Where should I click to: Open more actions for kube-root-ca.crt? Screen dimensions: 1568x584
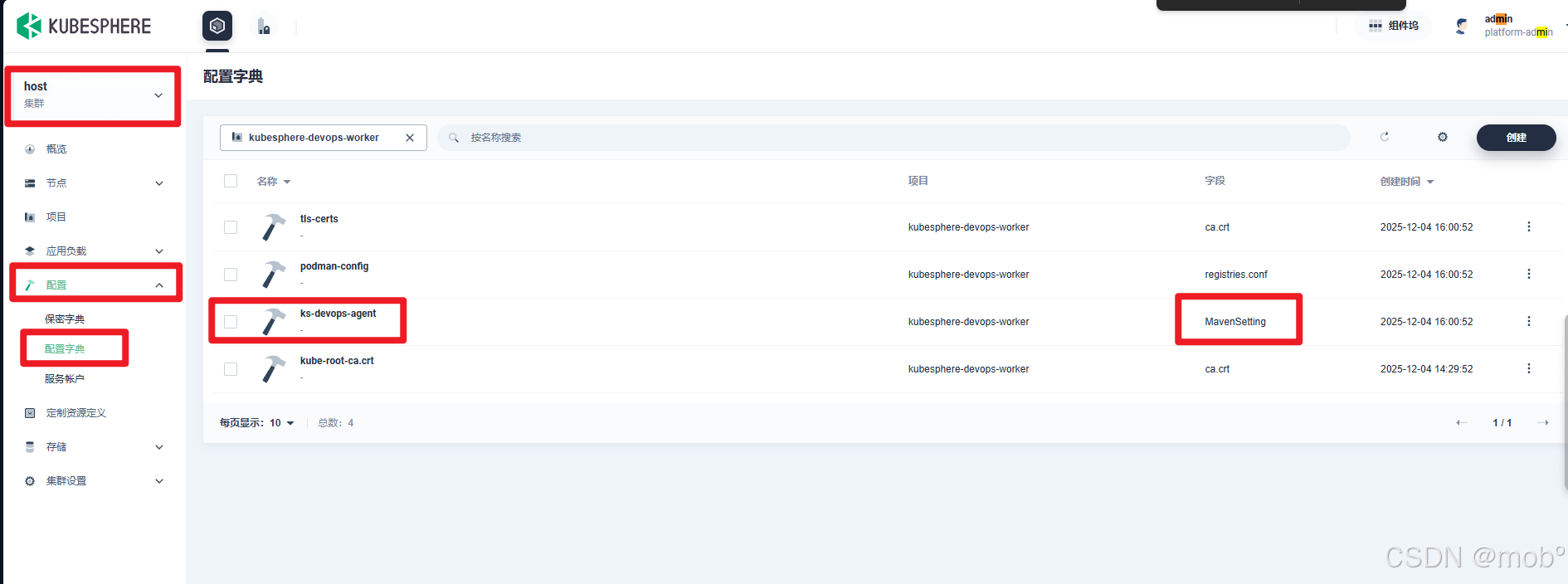(1528, 369)
